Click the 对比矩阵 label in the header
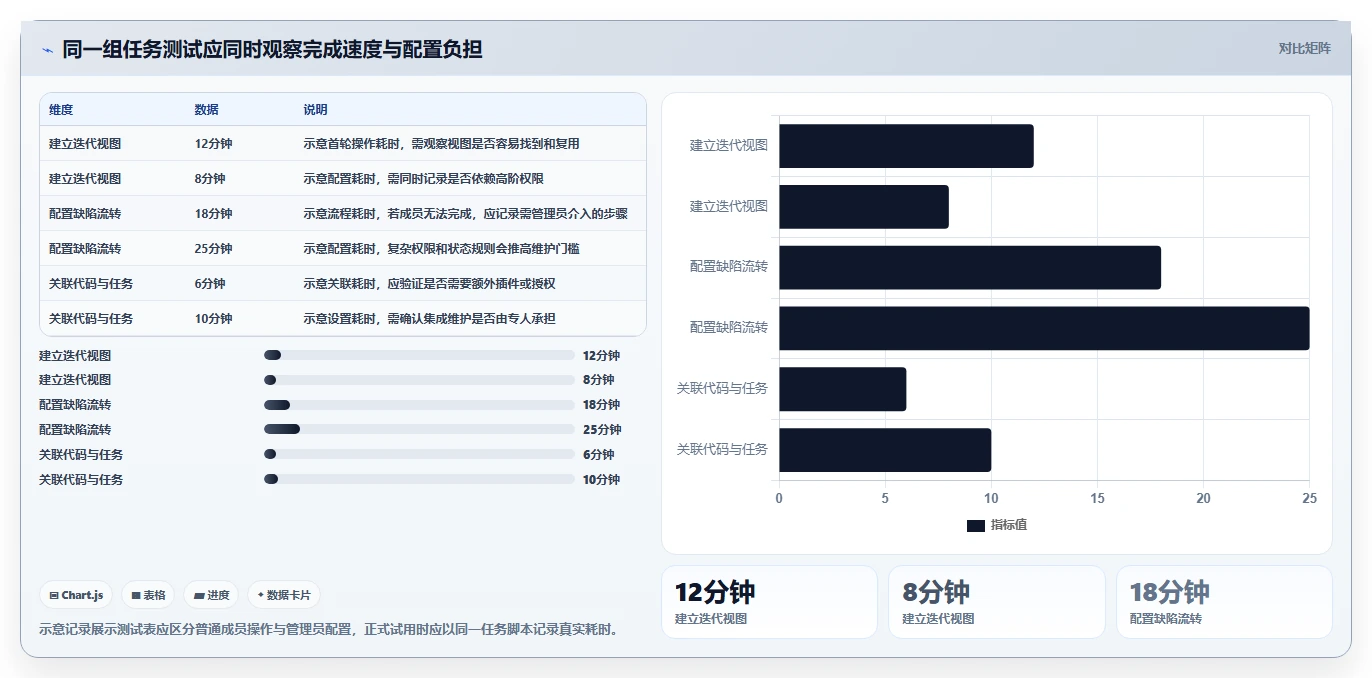 [1305, 48]
